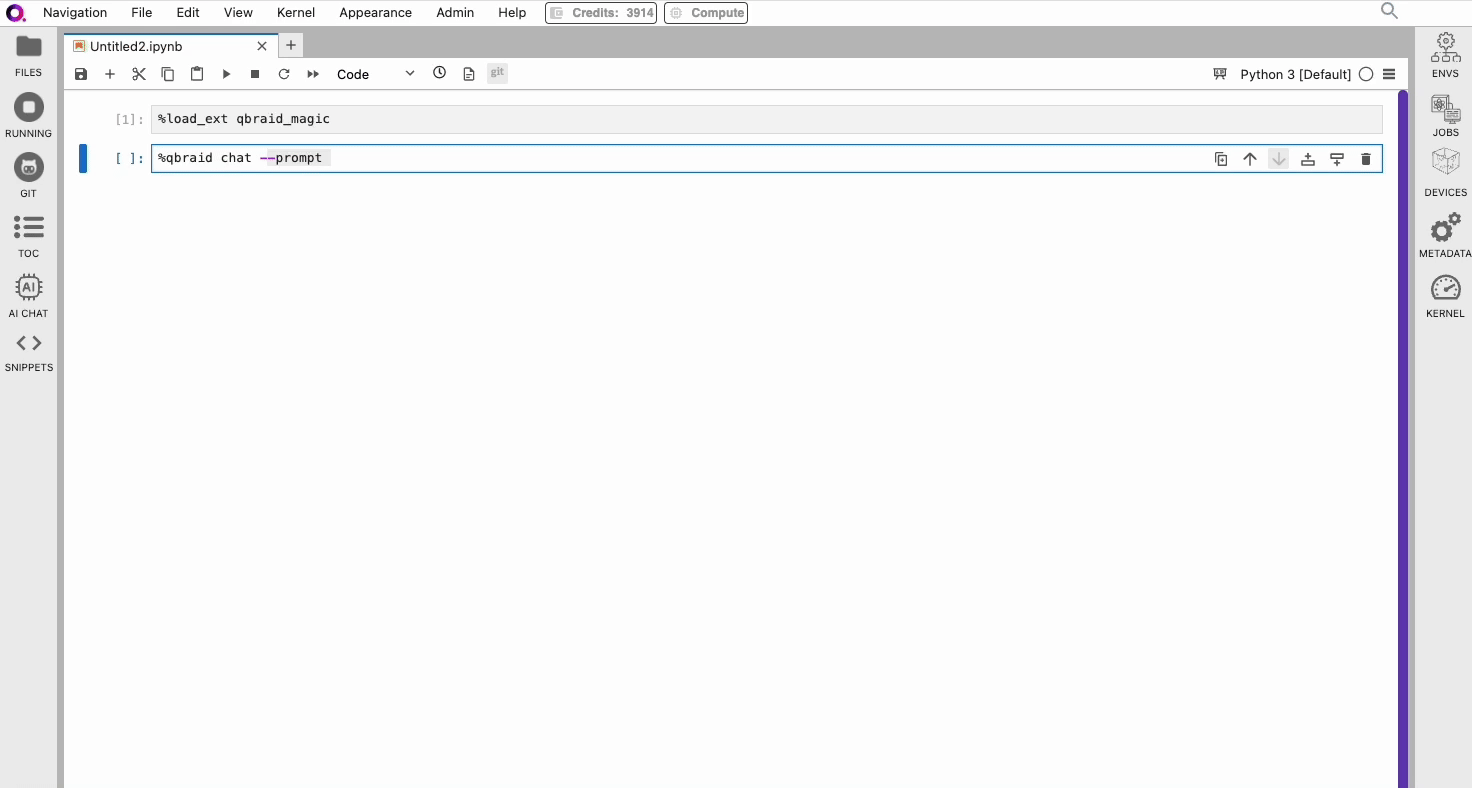Open the hamburger menu in notebook toolbar

pos(1389,74)
